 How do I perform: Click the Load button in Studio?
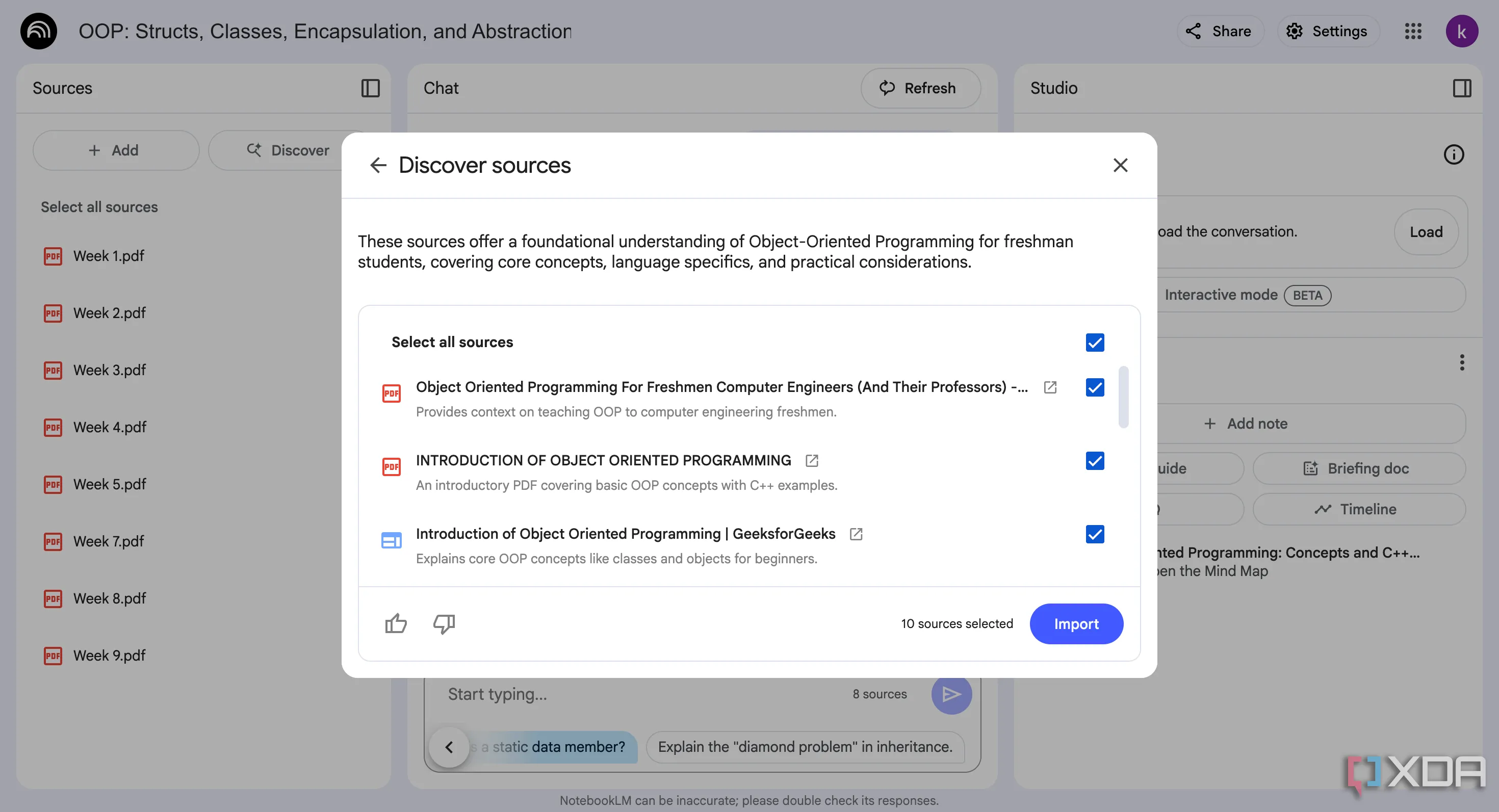pos(1426,231)
